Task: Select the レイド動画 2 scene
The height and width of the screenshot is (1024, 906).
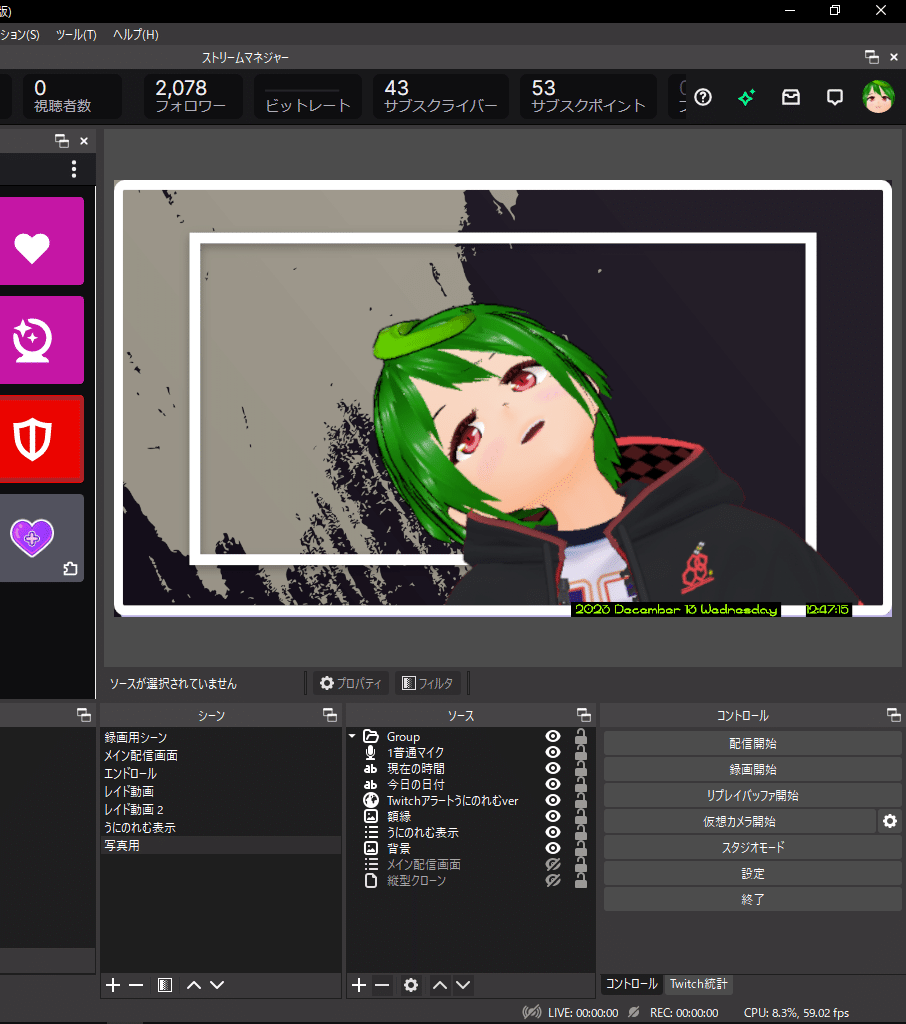Action: point(221,809)
